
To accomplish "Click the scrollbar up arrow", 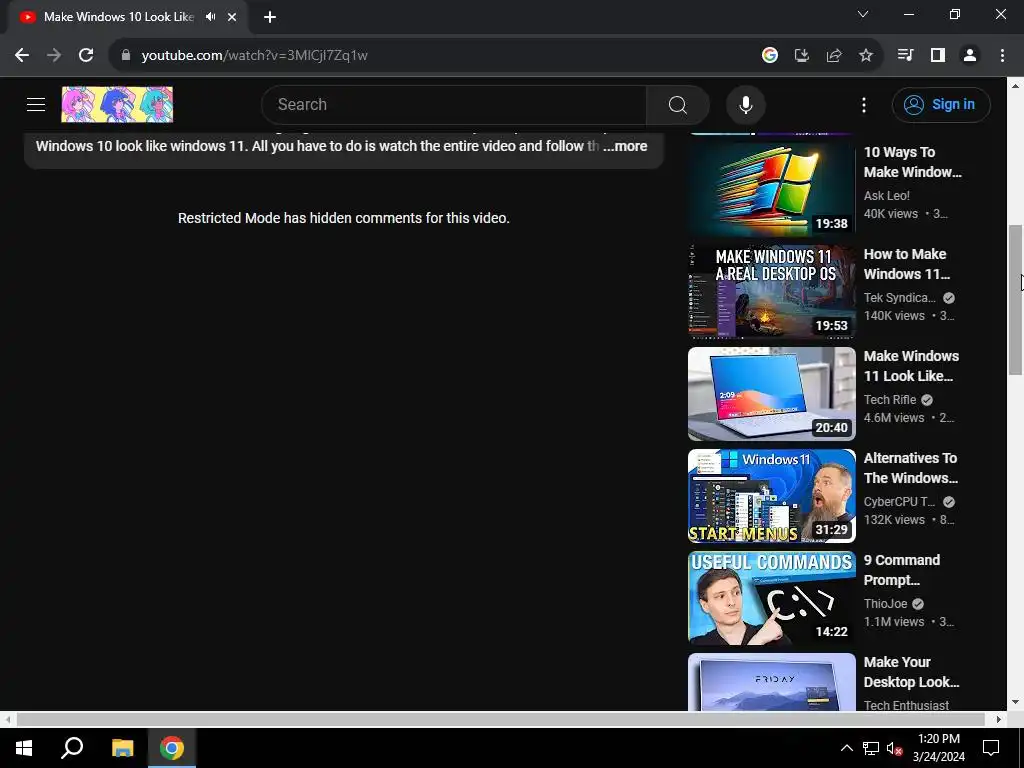I will pos(1015,86).
